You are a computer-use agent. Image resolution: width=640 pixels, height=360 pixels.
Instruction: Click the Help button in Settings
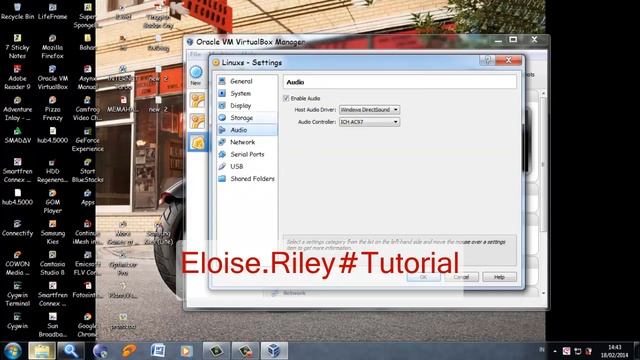pos(500,277)
